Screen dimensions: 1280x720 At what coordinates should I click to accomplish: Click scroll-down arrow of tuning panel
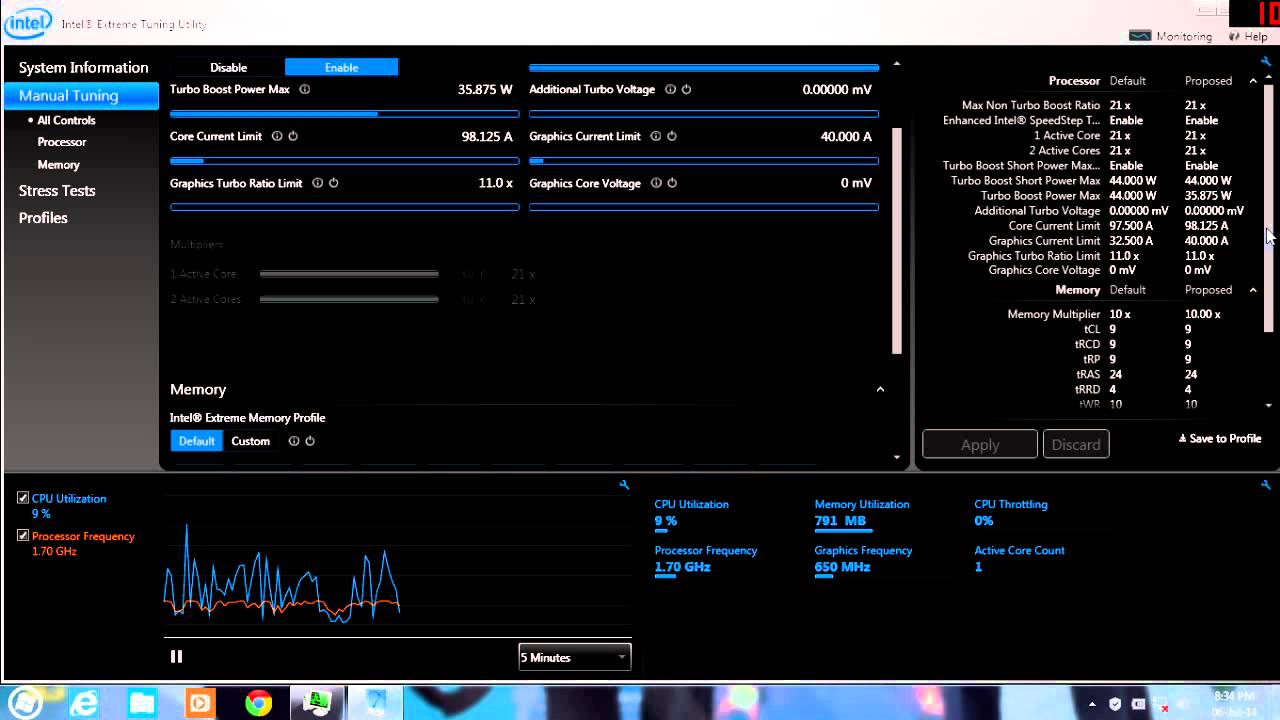tap(896, 458)
